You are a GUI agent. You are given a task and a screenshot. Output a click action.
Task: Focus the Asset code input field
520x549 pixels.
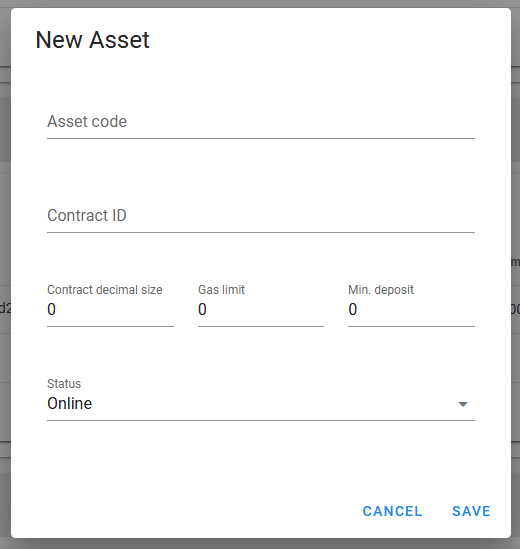point(261,122)
